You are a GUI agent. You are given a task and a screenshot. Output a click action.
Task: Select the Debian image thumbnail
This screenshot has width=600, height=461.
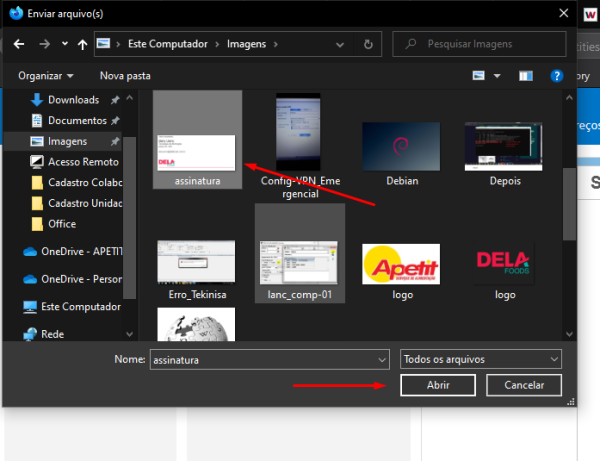click(402, 151)
